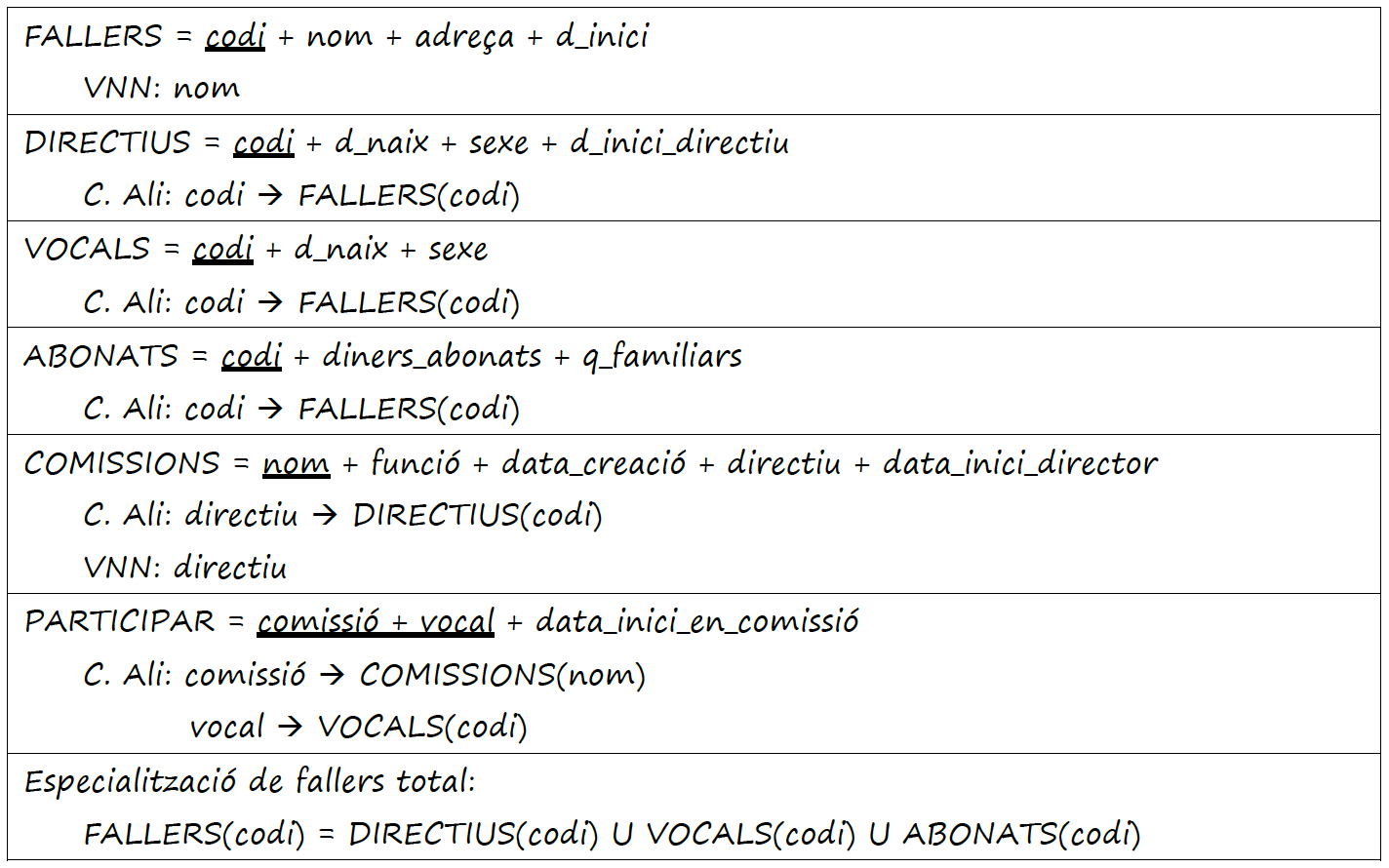This screenshot has height=868, width=1389.
Task: Click the d_inici attribute in FALLERS definition
Action: tap(602, 37)
